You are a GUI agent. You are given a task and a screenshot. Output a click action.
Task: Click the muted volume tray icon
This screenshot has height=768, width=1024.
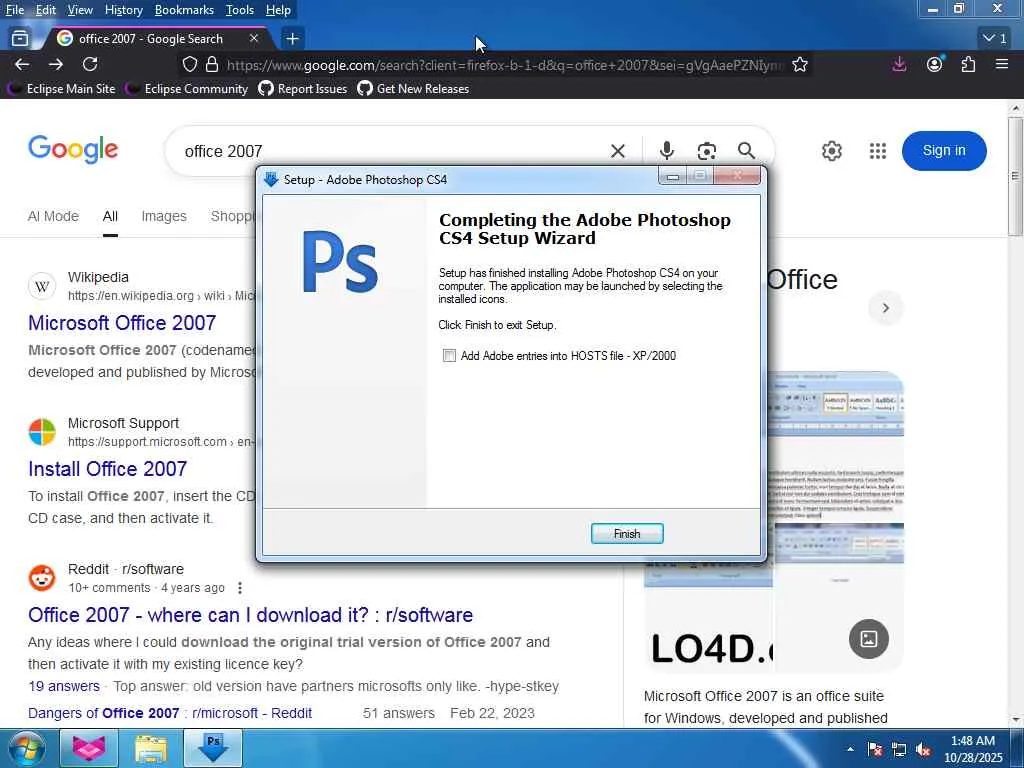923,750
